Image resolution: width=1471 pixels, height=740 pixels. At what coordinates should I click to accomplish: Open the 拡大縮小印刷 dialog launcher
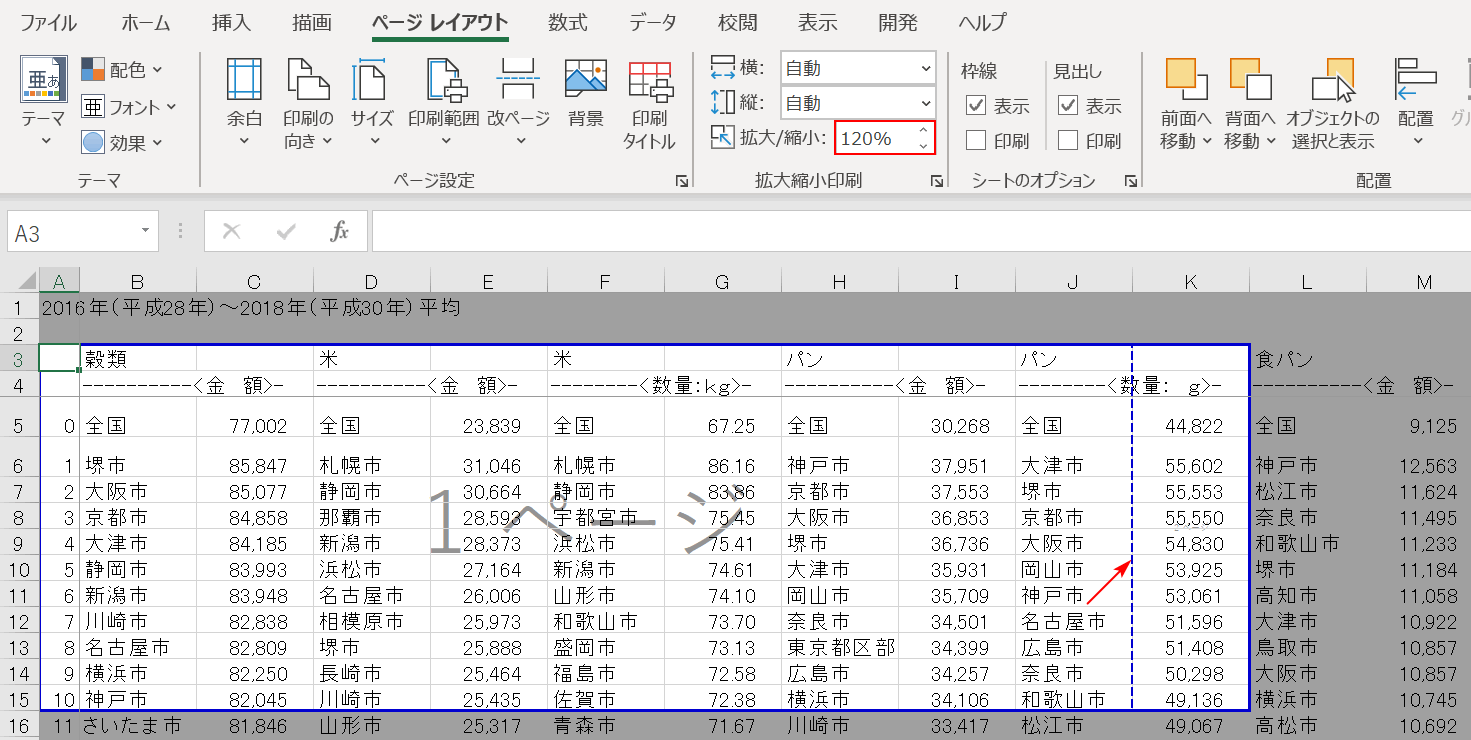point(937,181)
